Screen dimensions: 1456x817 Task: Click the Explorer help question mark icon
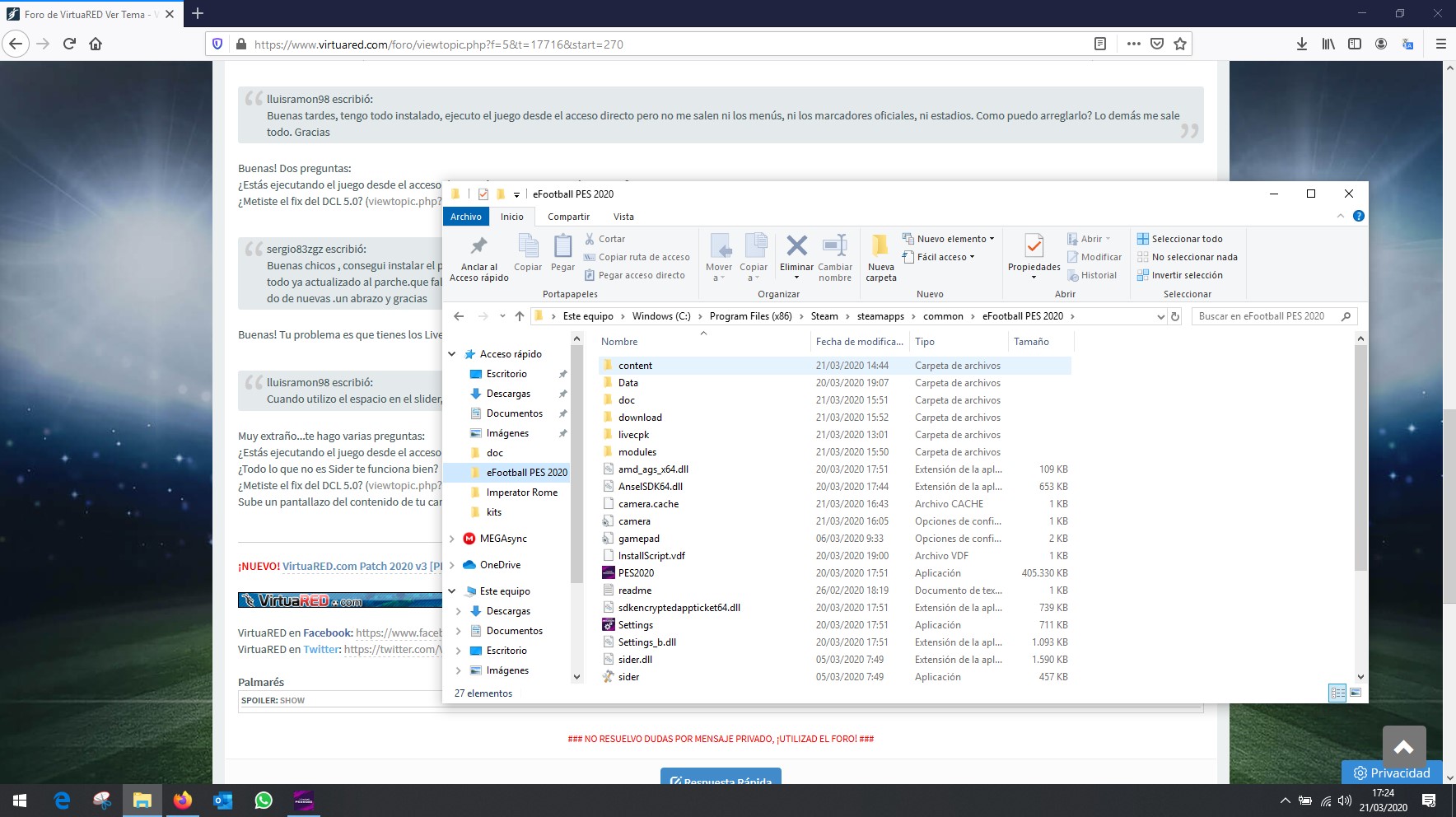click(1358, 216)
